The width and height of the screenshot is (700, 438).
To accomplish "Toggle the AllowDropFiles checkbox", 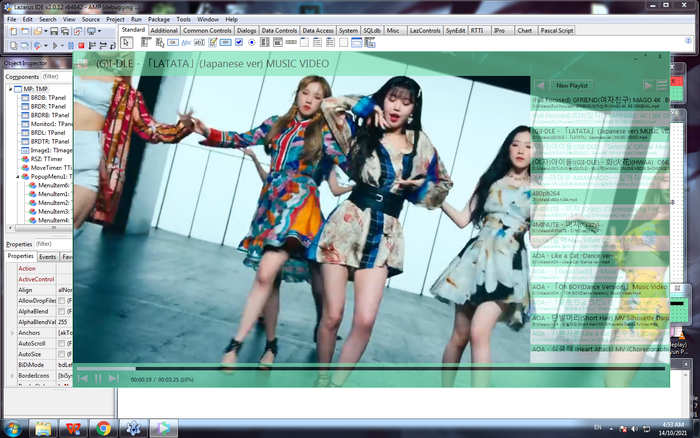I will 62,300.
